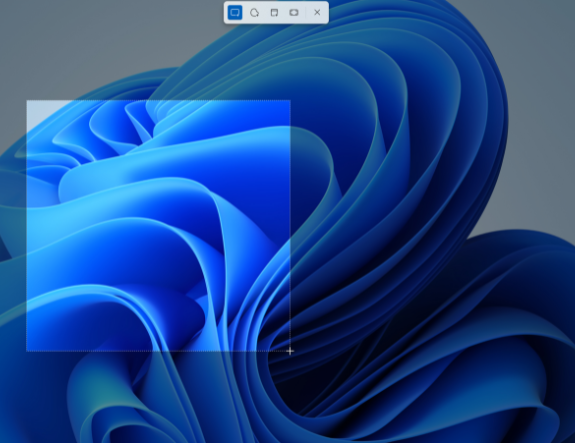
Task: Choose the Fullscreen snip mode
Action: 294,12
